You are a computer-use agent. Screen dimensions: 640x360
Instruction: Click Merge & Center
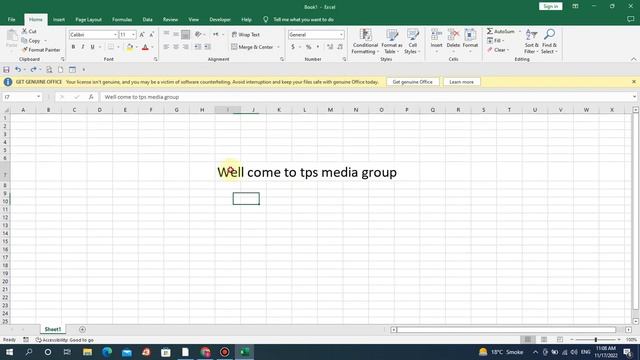(x=252, y=47)
